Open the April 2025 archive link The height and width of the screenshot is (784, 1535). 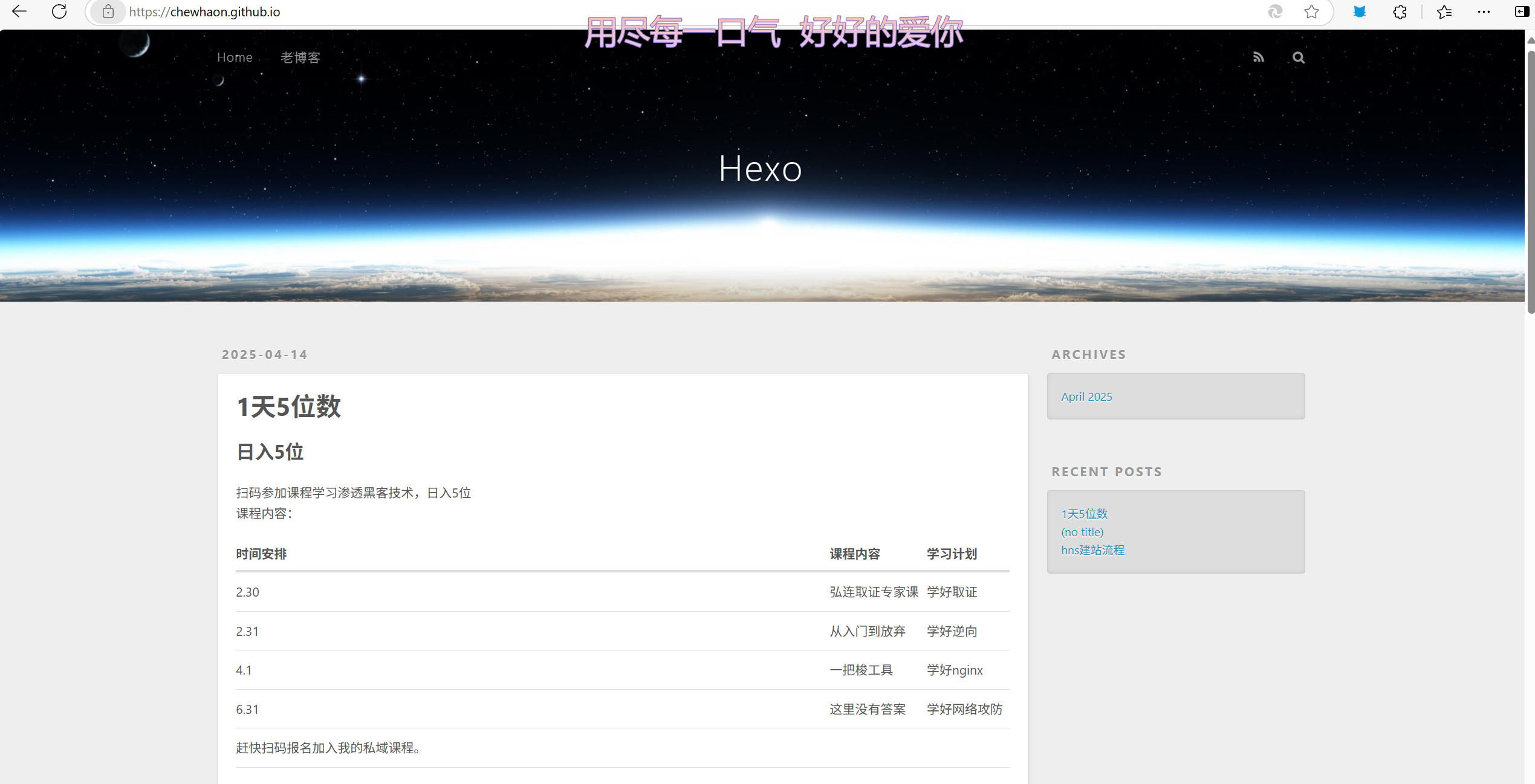(x=1086, y=397)
